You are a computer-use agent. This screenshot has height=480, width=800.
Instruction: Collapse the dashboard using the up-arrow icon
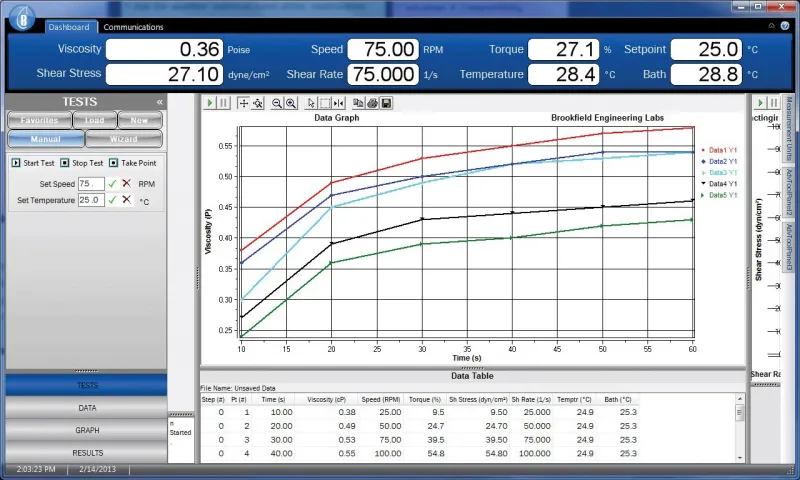coord(771,27)
